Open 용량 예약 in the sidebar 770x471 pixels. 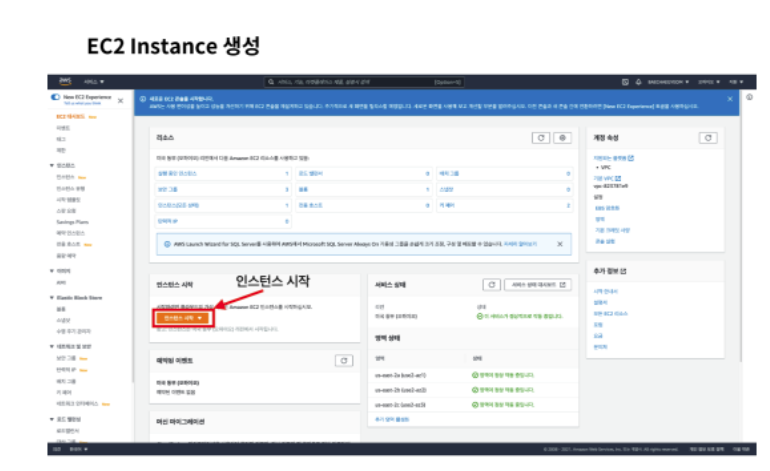66,256
